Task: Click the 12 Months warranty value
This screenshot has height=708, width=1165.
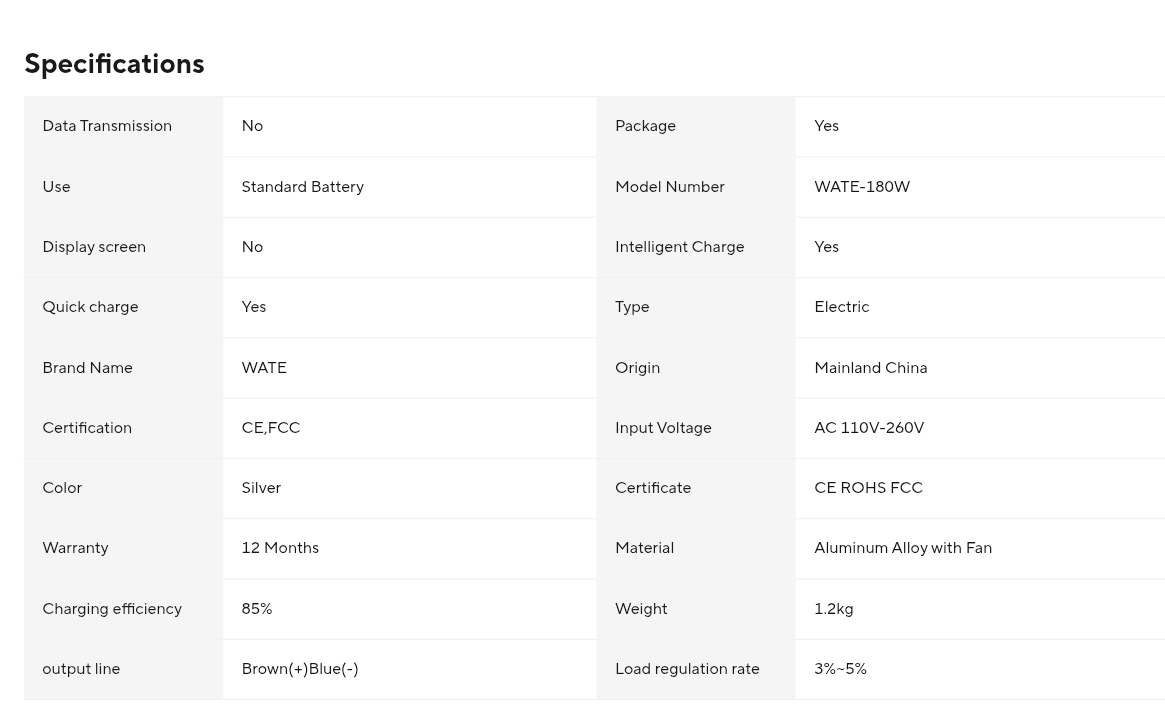Action: [x=280, y=548]
